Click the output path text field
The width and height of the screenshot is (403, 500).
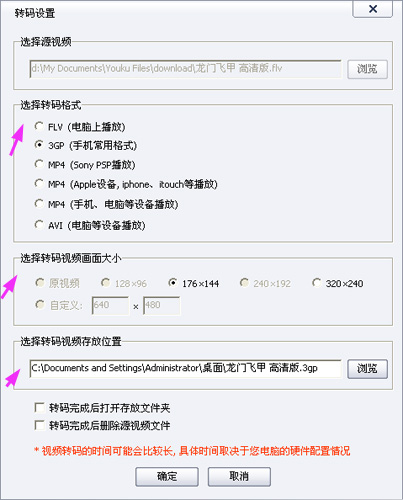coord(185,368)
